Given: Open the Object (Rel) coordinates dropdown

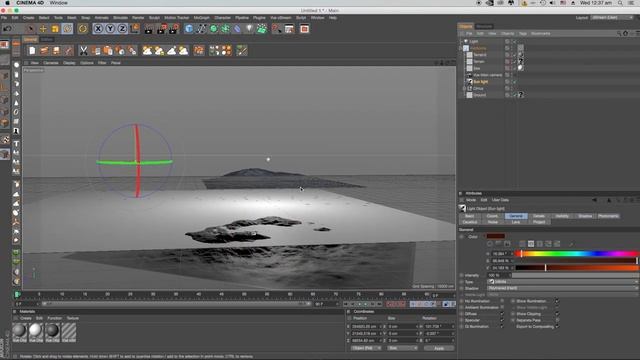Looking at the screenshot, I should 365,348.
